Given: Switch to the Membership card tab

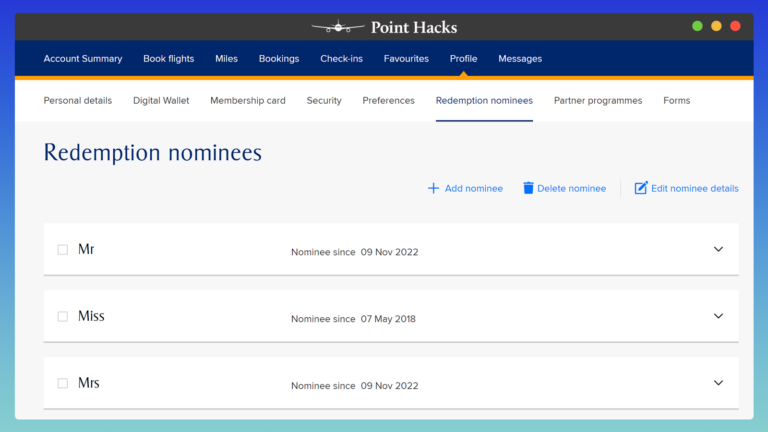Looking at the screenshot, I should [x=248, y=100].
